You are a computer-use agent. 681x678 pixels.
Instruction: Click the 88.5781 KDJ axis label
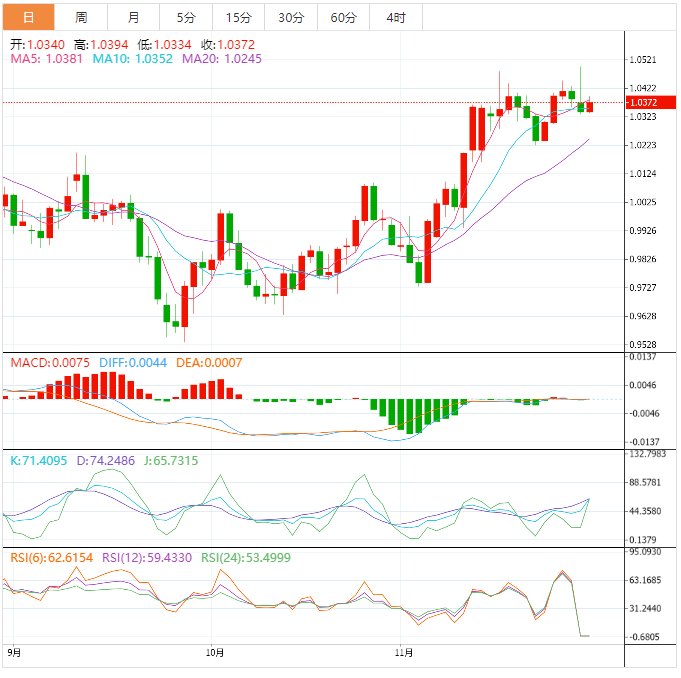click(645, 483)
